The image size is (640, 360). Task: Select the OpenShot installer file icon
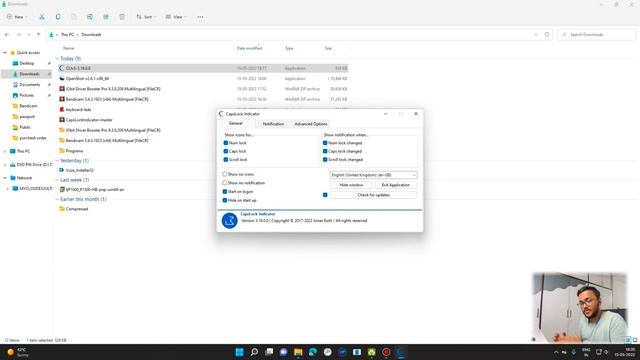62,78
